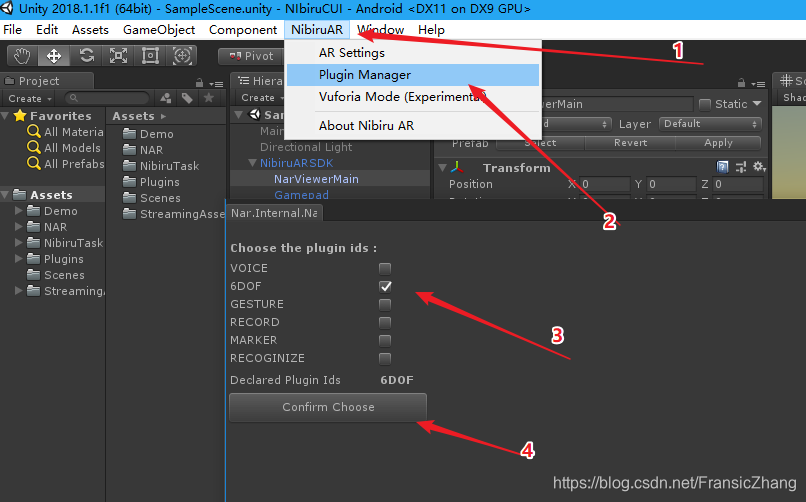Click the Inspector lock icon
806x502 pixels.
point(741,83)
